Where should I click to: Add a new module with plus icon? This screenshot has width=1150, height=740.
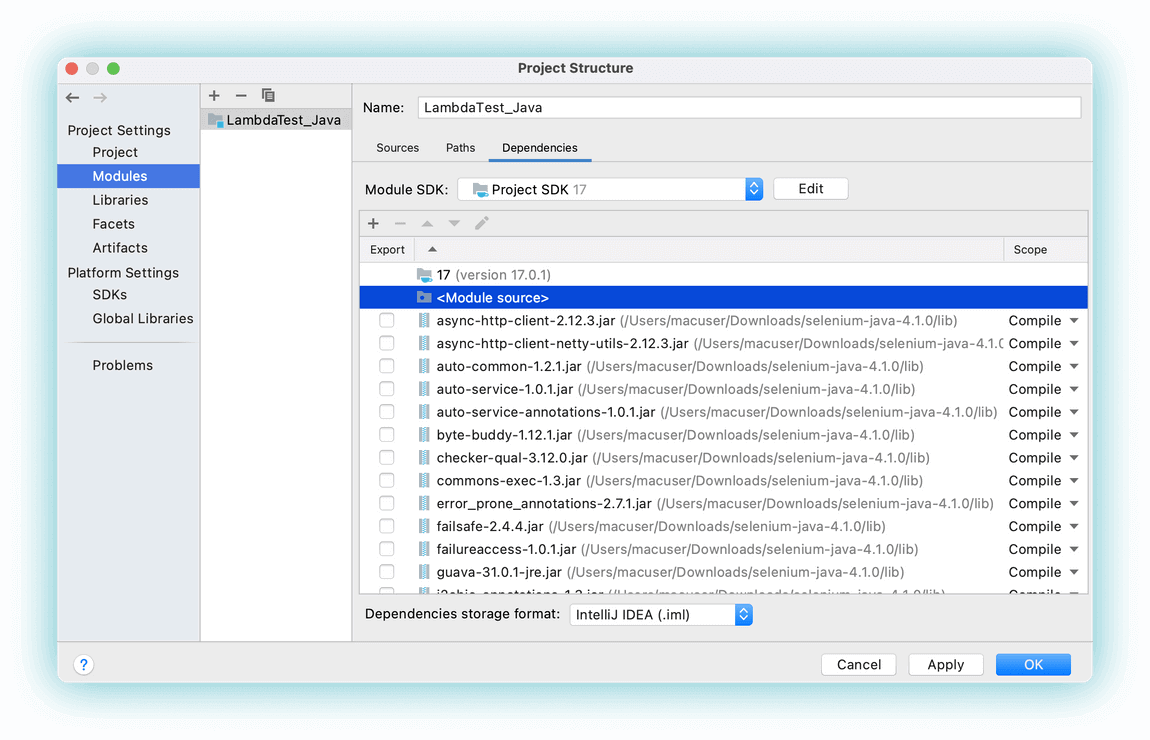point(214,95)
